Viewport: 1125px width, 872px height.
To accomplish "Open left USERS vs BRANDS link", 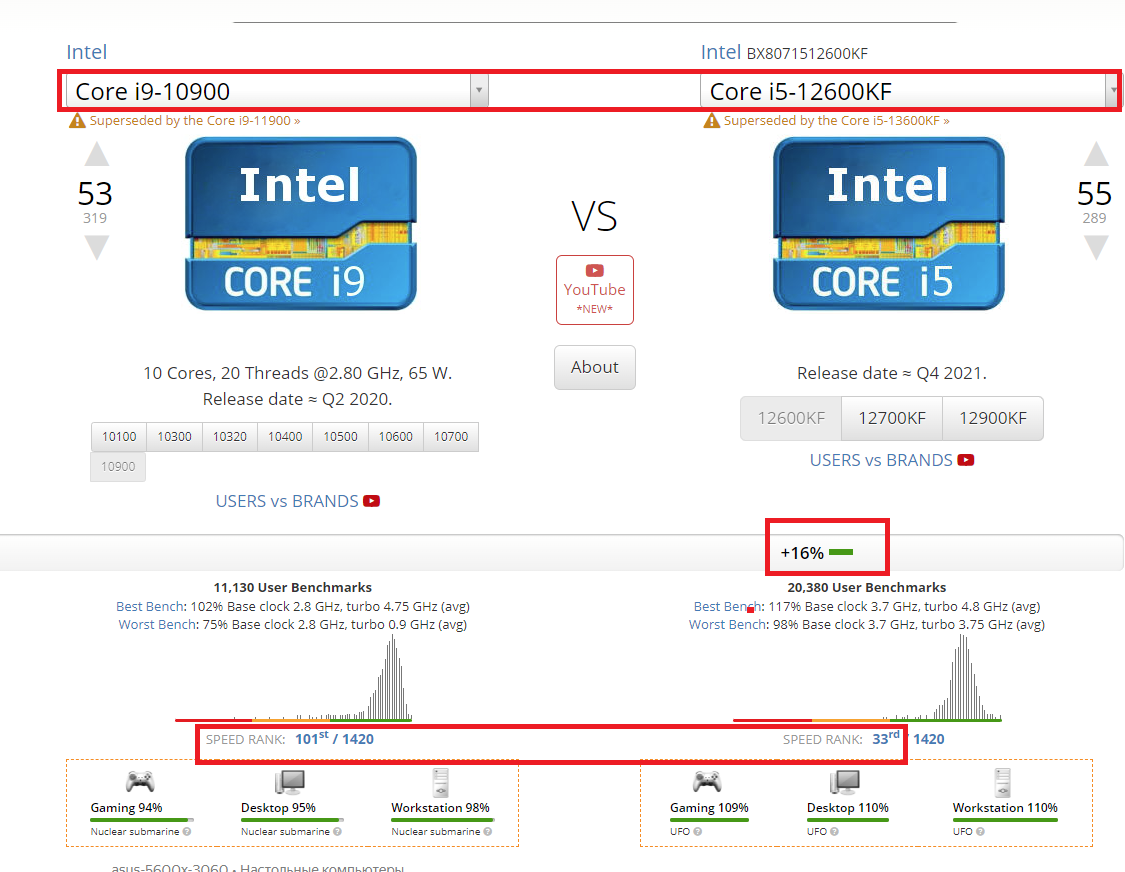I will [287, 501].
